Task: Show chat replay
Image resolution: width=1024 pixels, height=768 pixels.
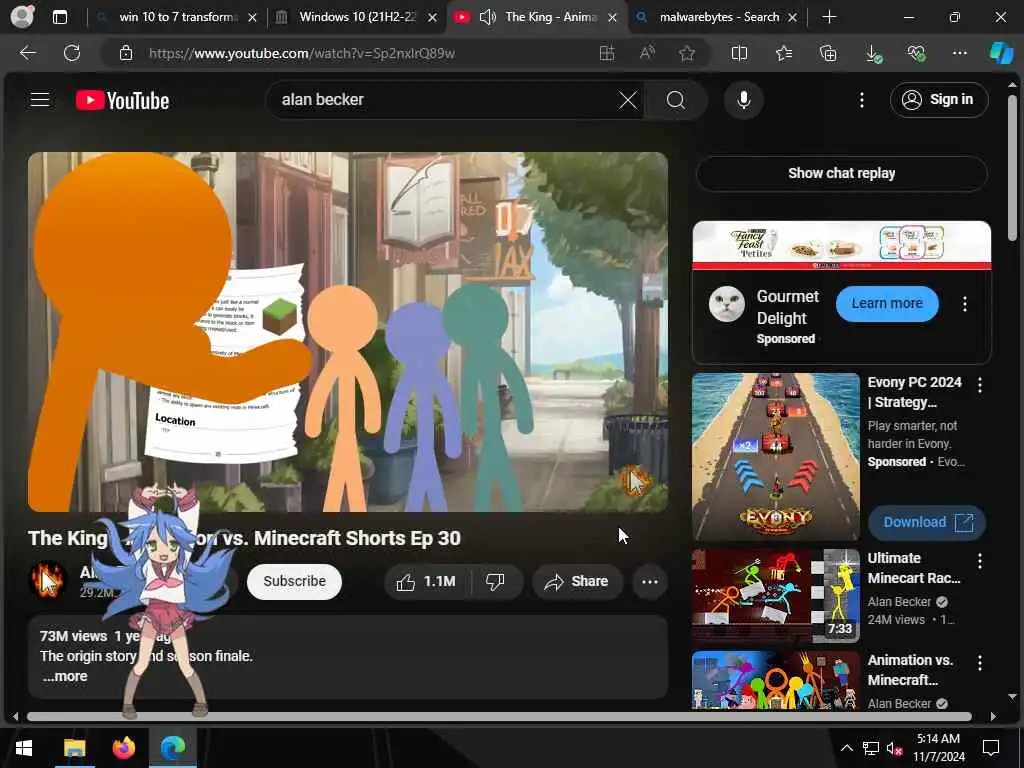Action: pos(841,173)
